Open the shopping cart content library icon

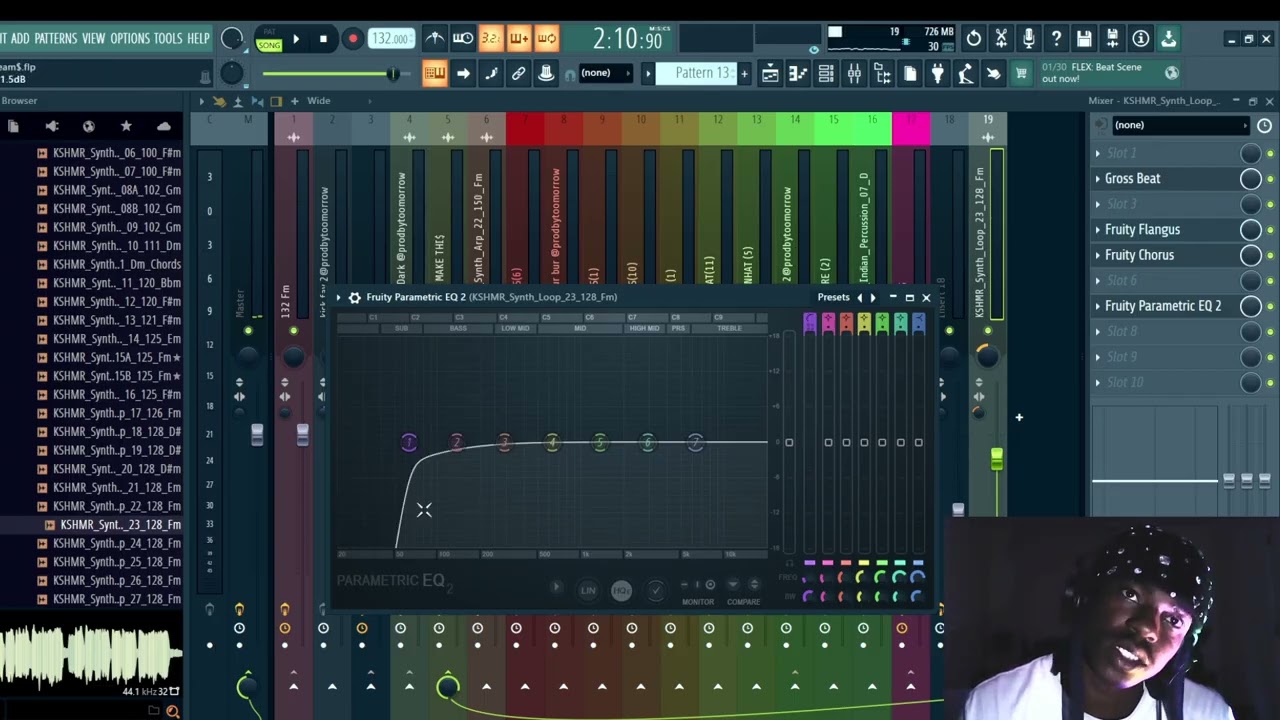1021,73
